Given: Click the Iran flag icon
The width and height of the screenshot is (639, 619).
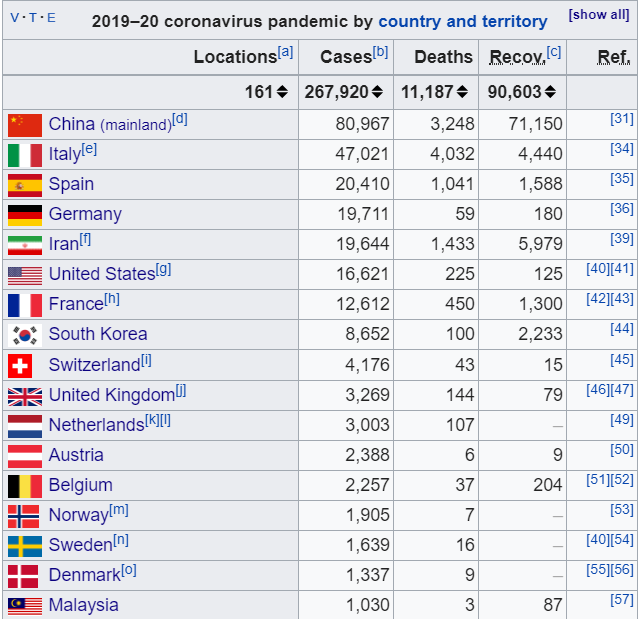Looking at the screenshot, I should point(25,245).
